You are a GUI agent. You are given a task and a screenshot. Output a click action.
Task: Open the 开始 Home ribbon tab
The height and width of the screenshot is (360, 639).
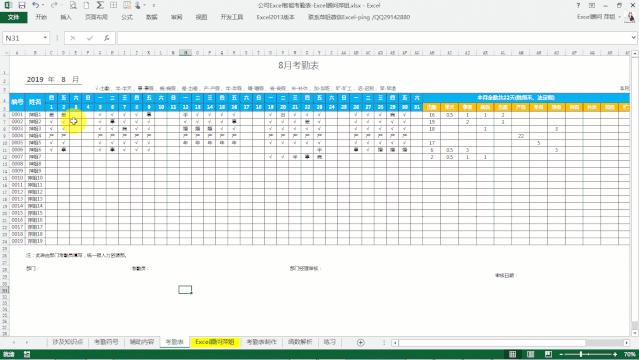click(x=41, y=17)
